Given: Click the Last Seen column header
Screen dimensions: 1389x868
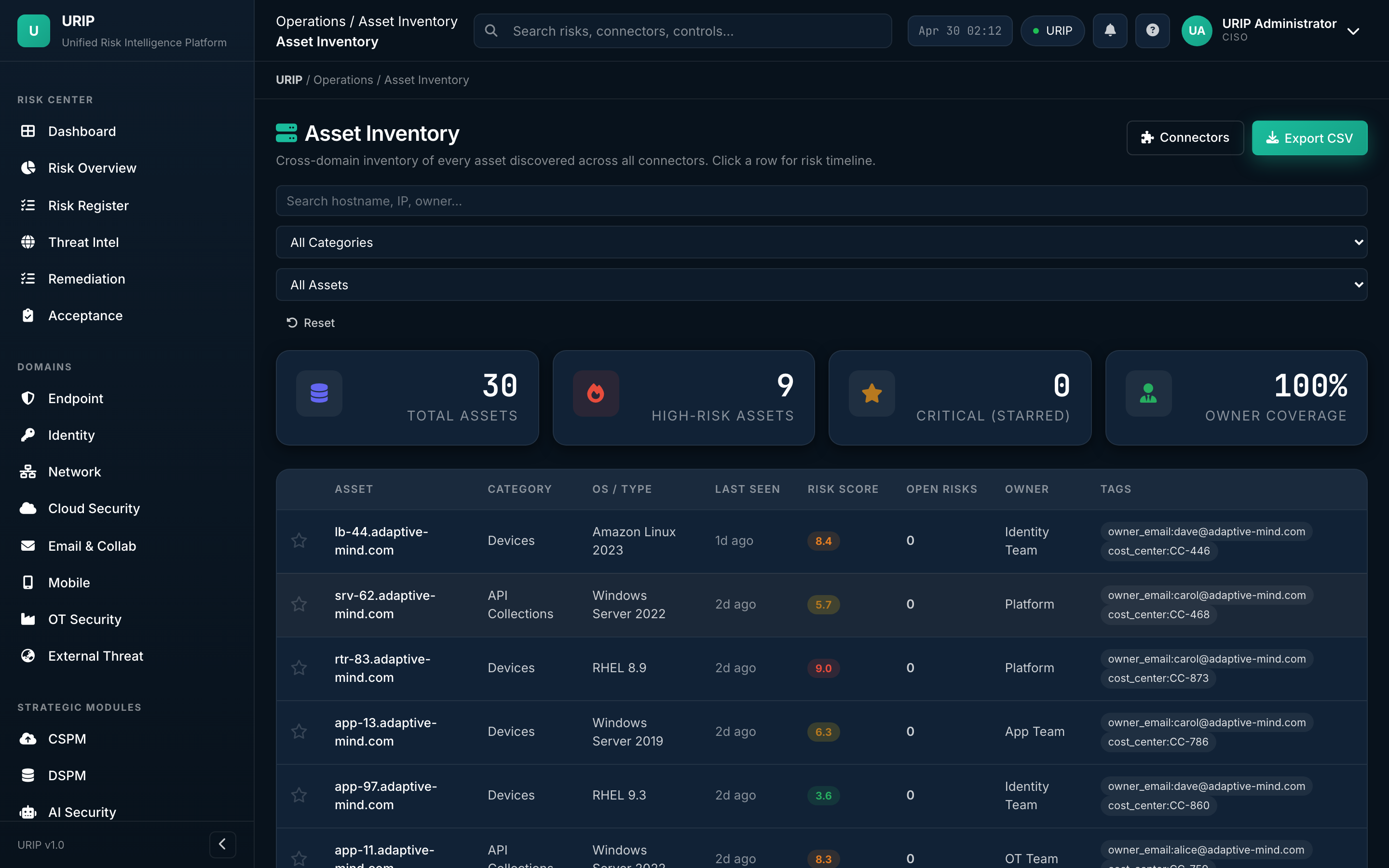Looking at the screenshot, I should click(x=747, y=489).
